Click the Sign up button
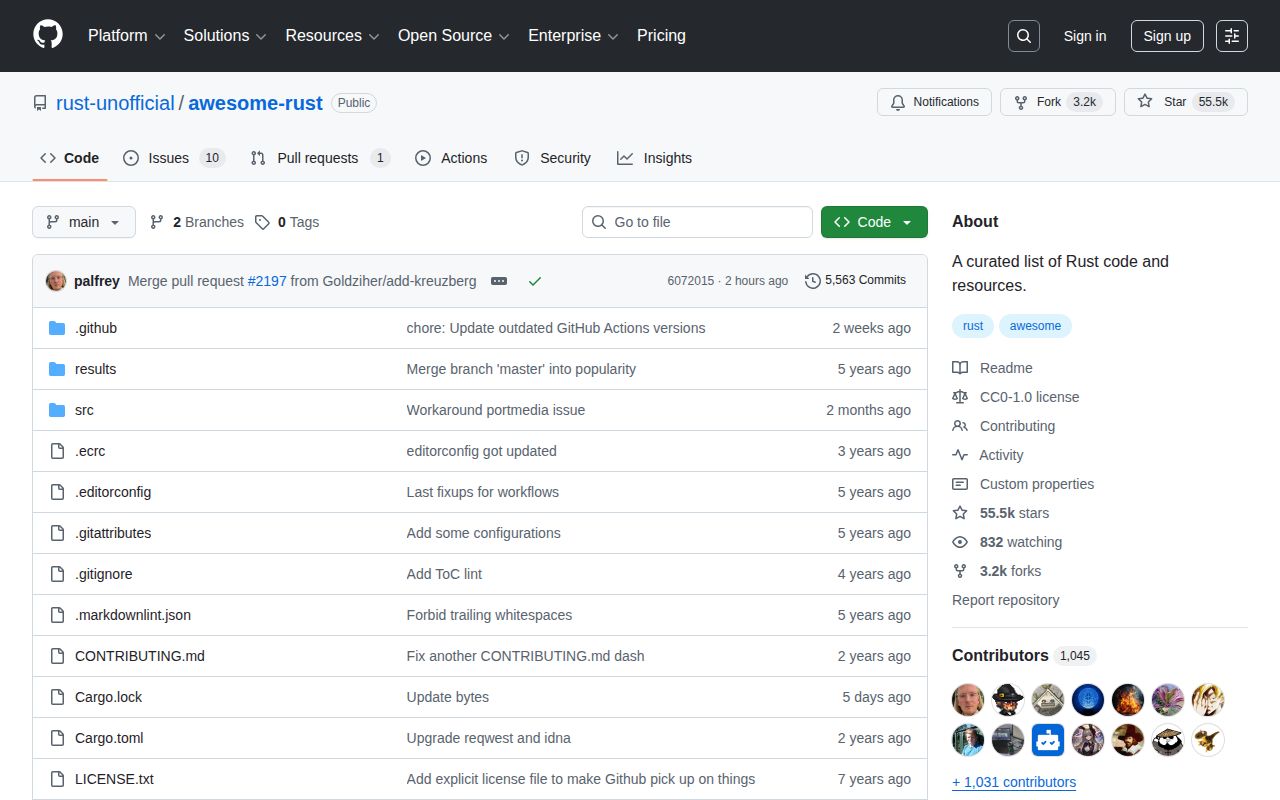Screen dimensions: 1280x800 [1167, 36]
